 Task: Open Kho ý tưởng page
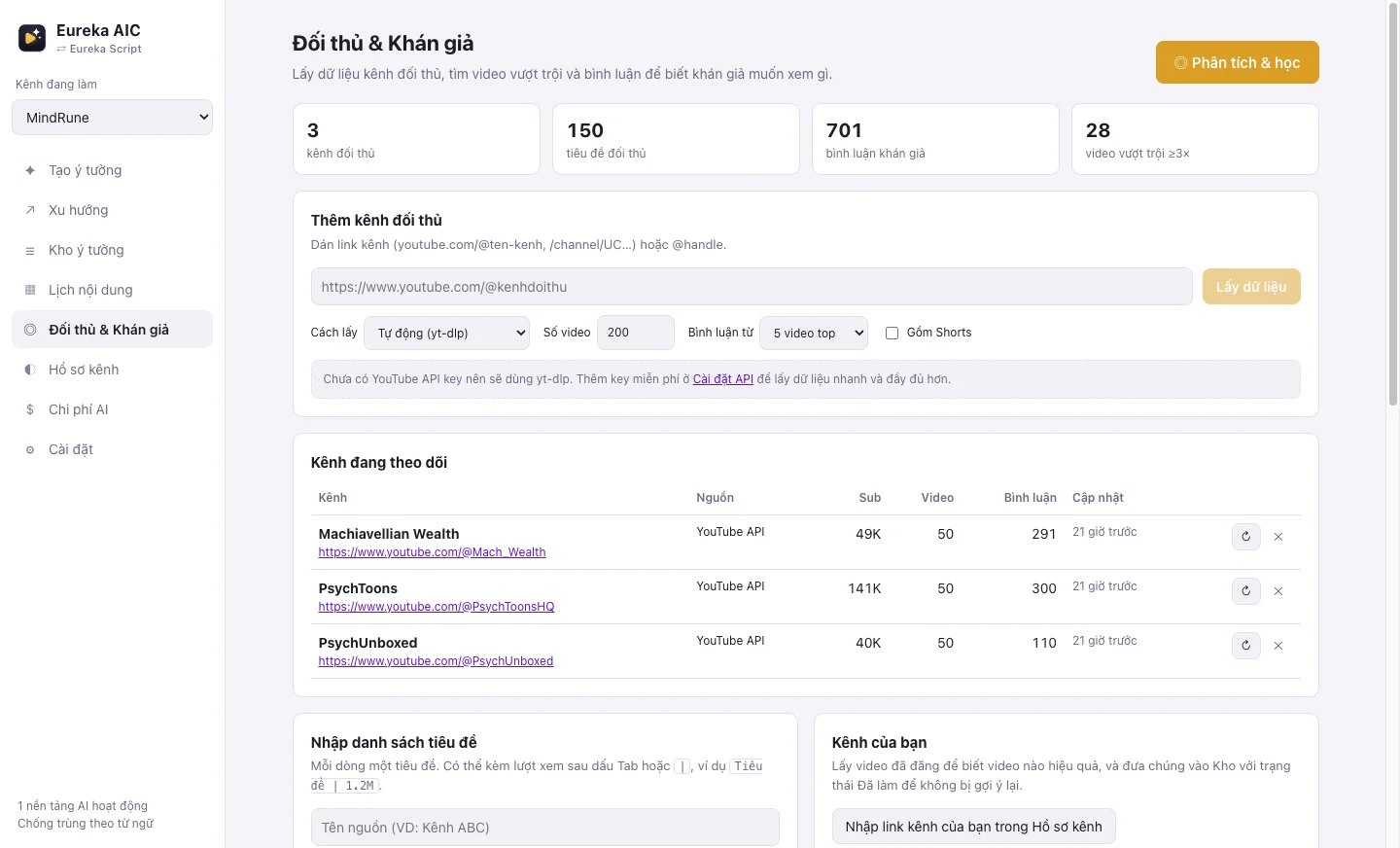[112, 250]
